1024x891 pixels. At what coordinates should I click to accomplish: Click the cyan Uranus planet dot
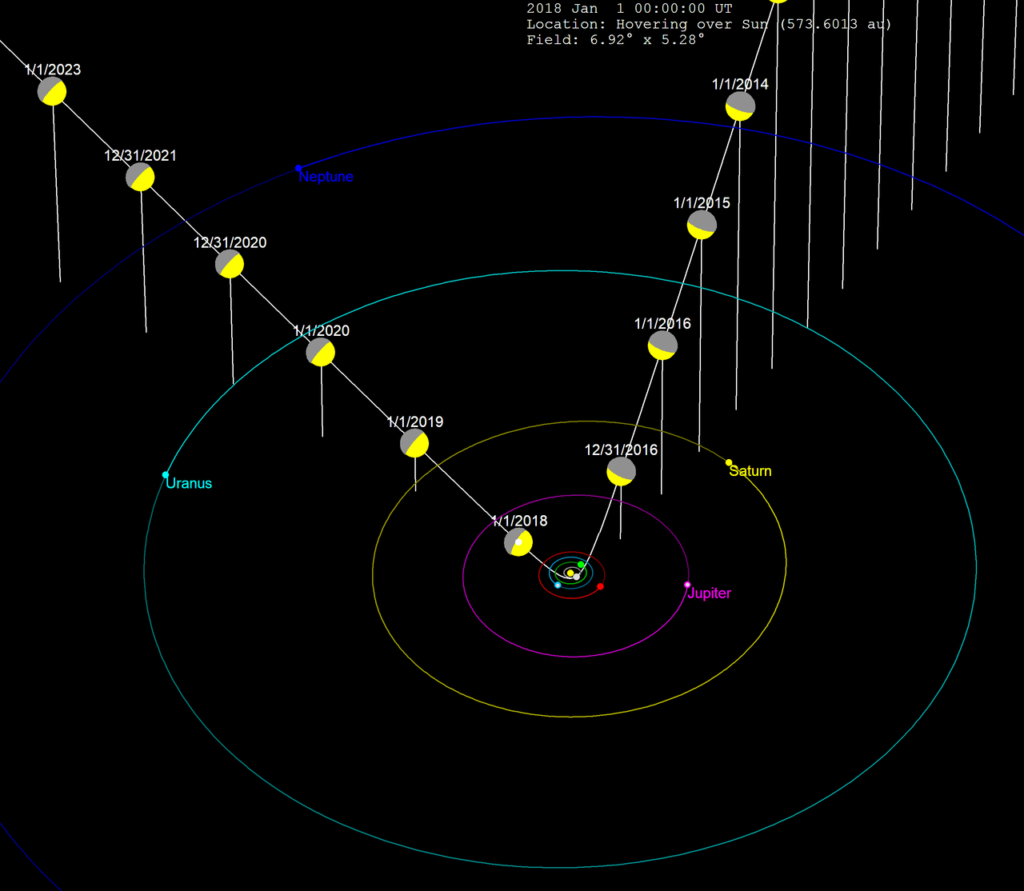pyautogui.click(x=163, y=473)
